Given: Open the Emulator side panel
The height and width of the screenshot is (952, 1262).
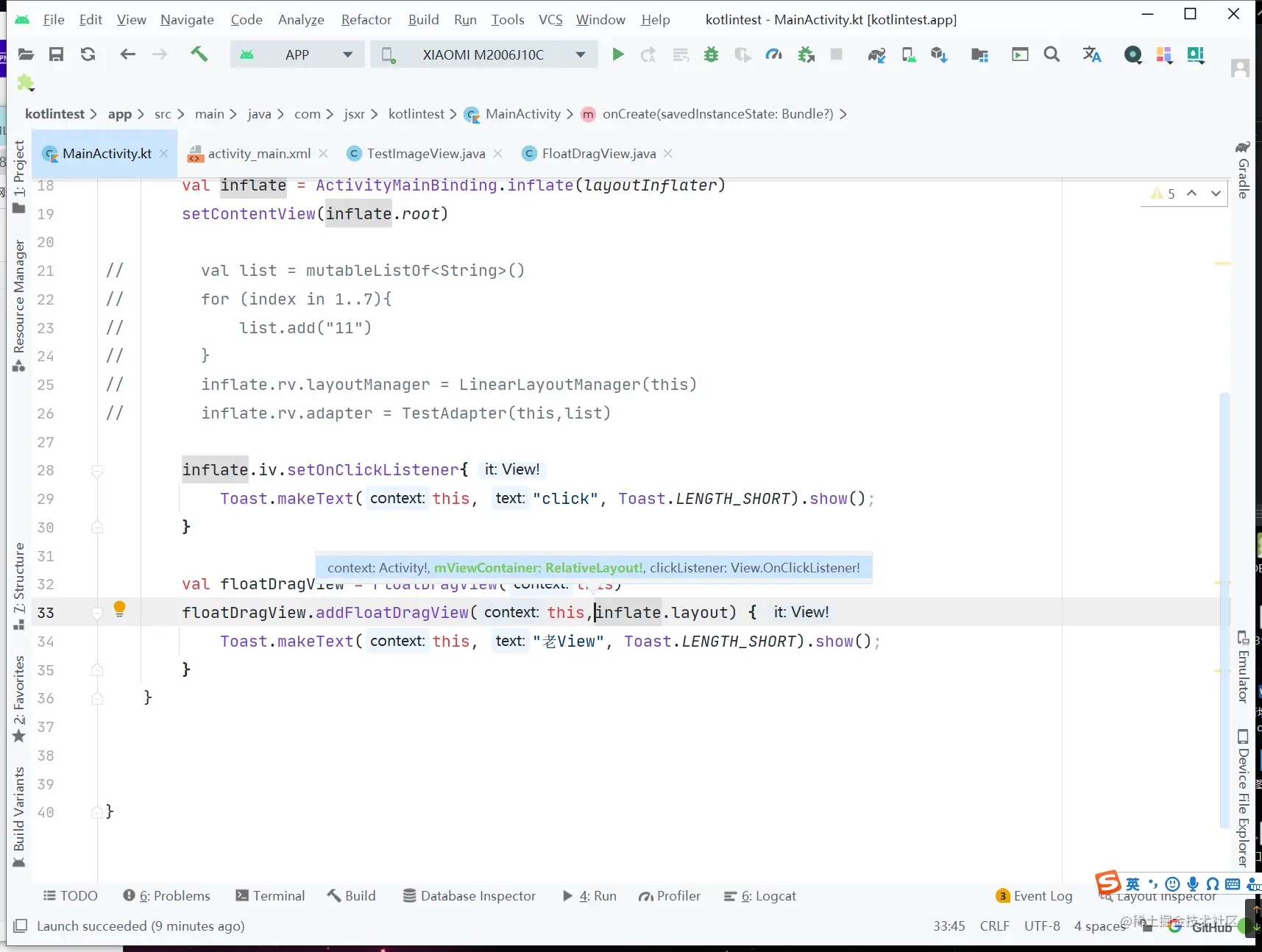Looking at the screenshot, I should pyautogui.click(x=1243, y=667).
